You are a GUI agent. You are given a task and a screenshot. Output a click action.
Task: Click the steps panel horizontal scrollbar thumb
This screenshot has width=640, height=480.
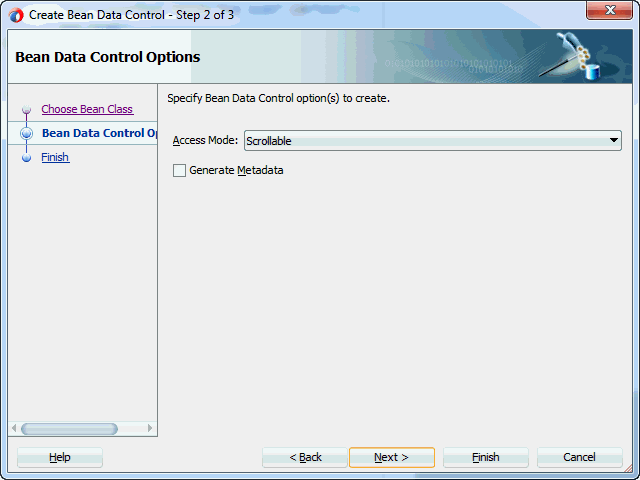click(x=69, y=429)
